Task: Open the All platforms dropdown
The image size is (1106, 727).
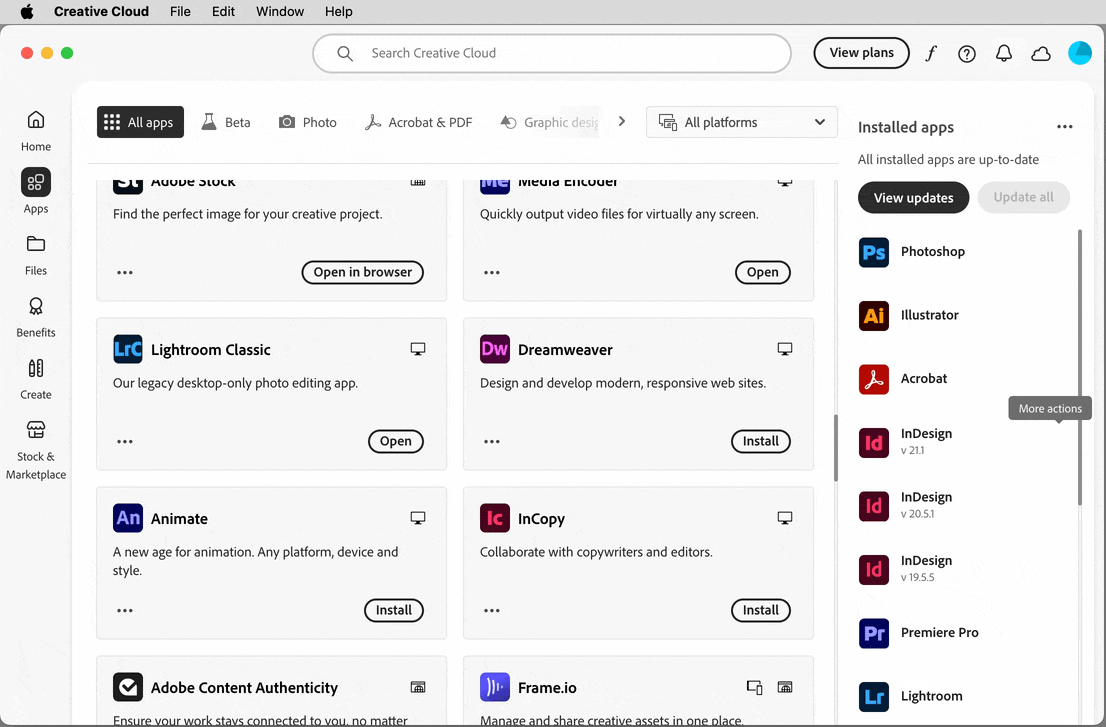Action: (x=741, y=122)
